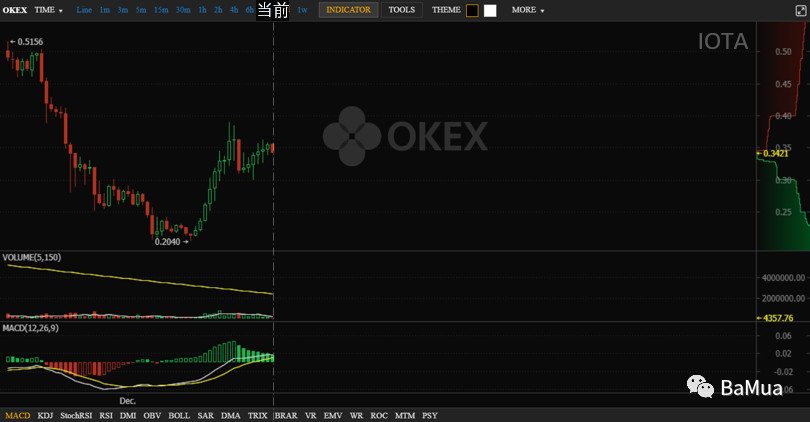Image resolution: width=810 pixels, height=422 pixels.
Task: Select the OBV indicator
Action: (152, 415)
